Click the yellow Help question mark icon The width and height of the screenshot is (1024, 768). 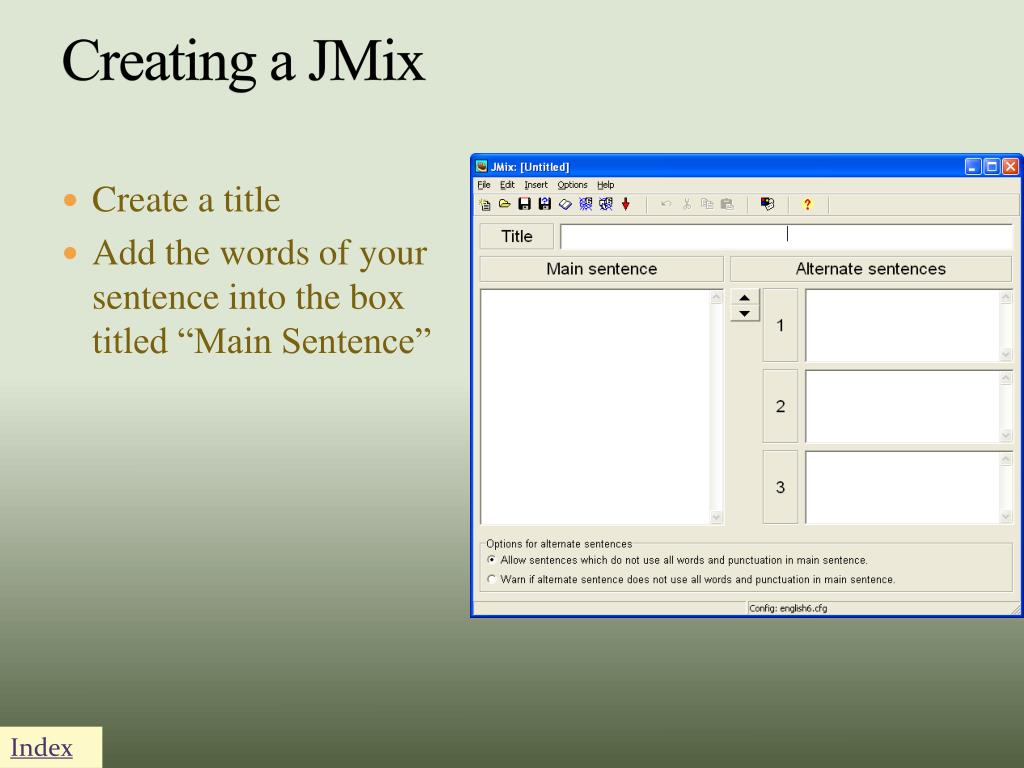click(x=807, y=204)
